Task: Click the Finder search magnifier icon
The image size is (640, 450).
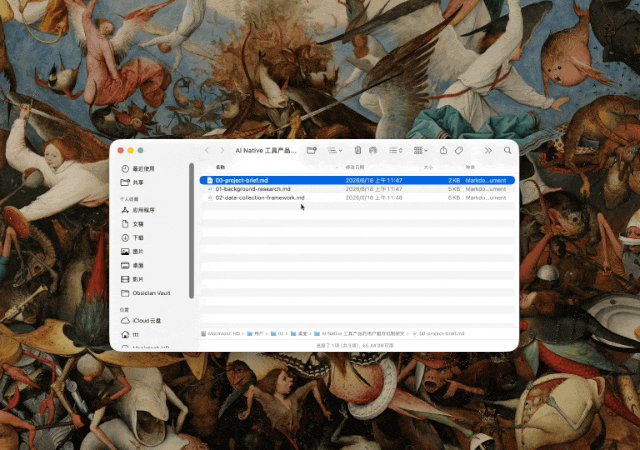Action: [x=507, y=150]
